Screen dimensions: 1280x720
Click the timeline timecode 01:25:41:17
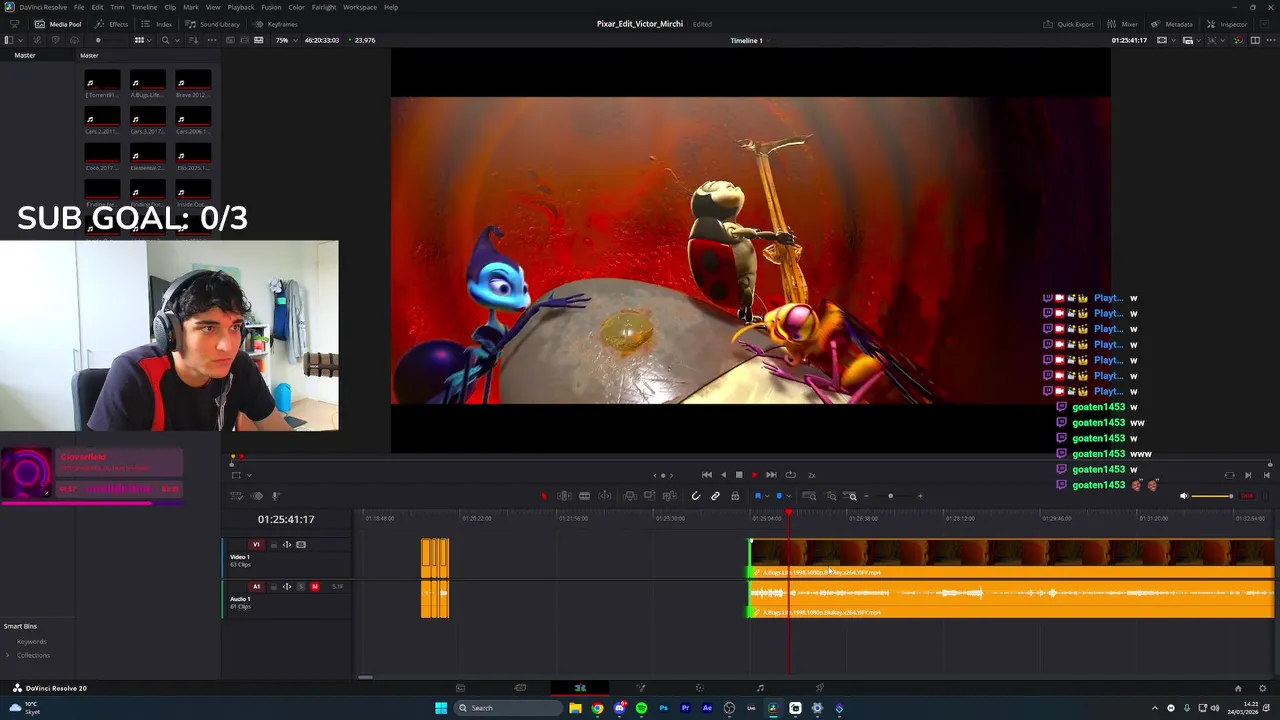[286, 519]
